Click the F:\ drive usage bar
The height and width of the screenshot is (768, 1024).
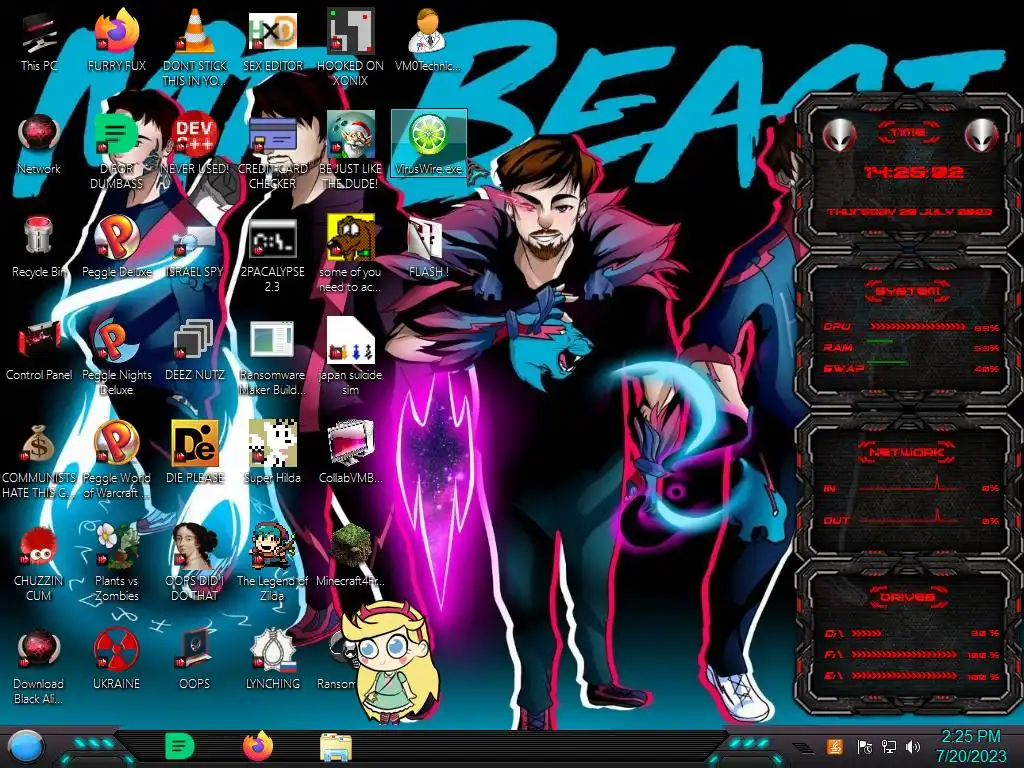point(904,654)
